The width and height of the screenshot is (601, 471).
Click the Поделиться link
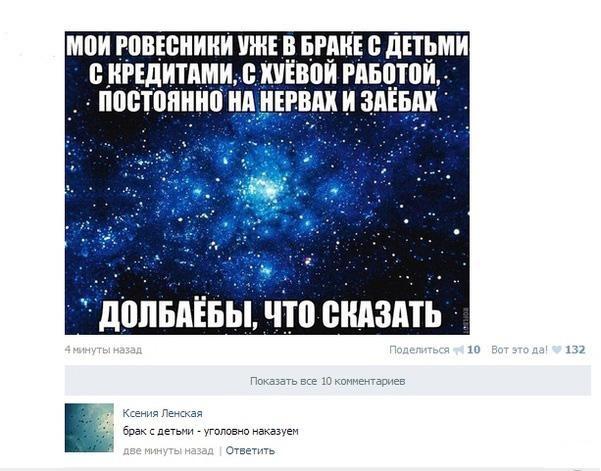click(419, 350)
